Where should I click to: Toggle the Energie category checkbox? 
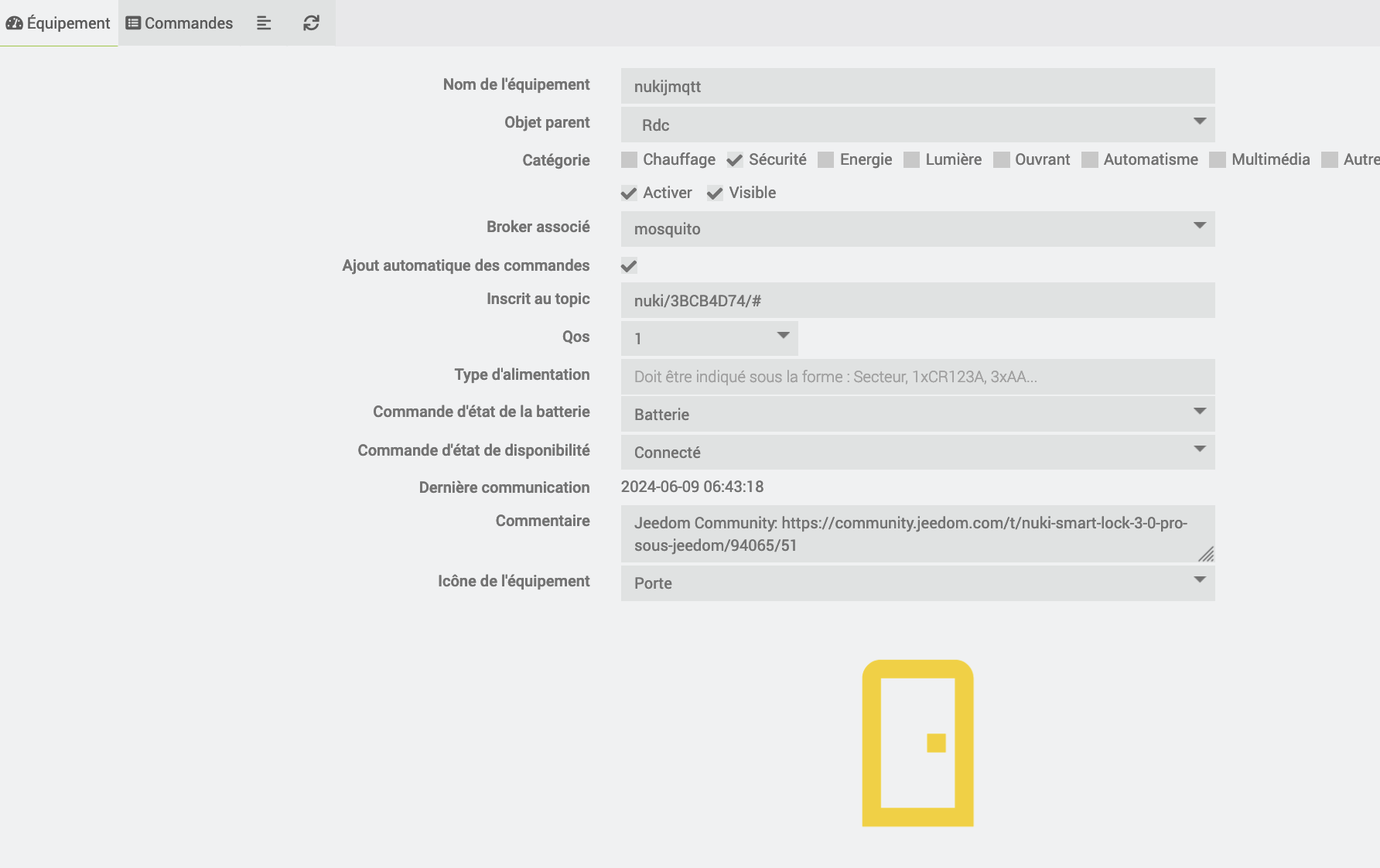826,159
